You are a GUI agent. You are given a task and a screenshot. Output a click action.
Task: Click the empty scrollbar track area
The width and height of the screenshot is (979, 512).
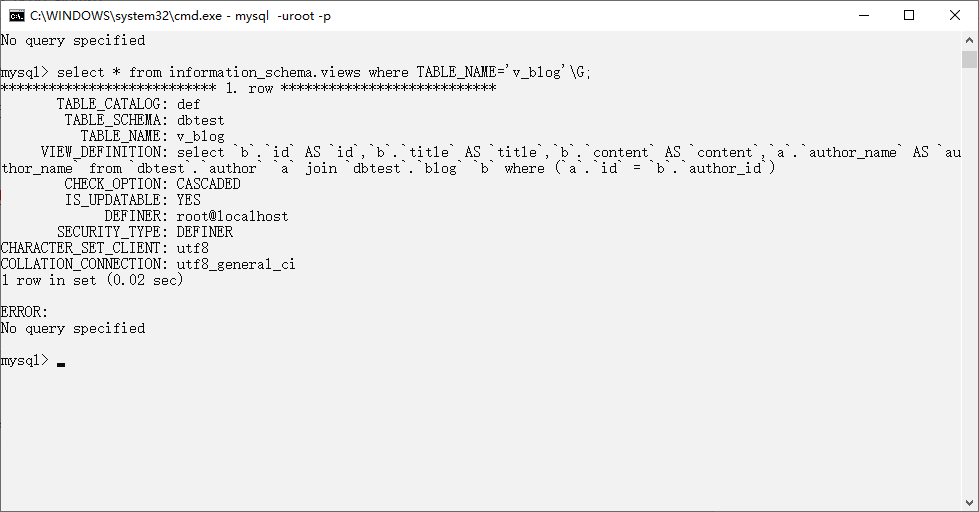click(969, 281)
